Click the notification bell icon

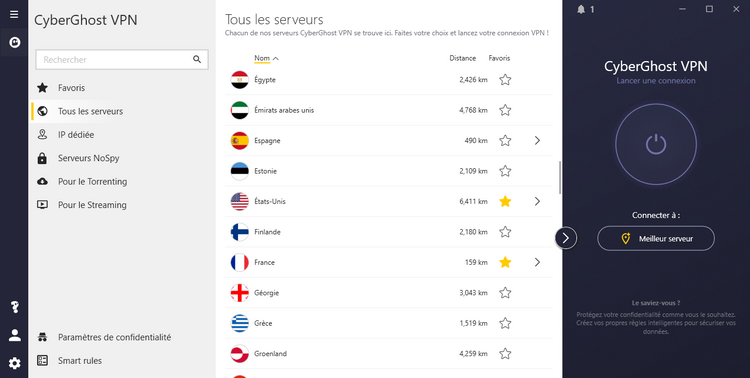pyautogui.click(x=581, y=9)
